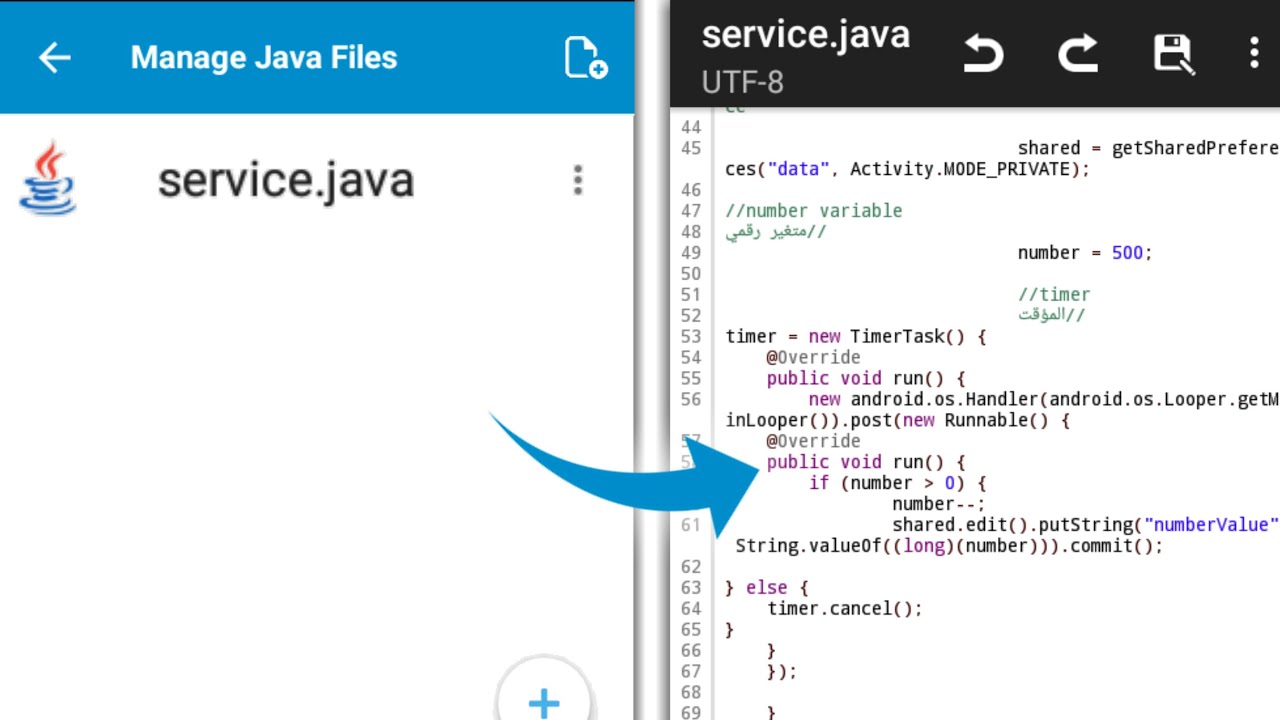This screenshot has width=1280, height=720.
Task: Place cursor on 'number = 500;' line
Action: 1085,253
